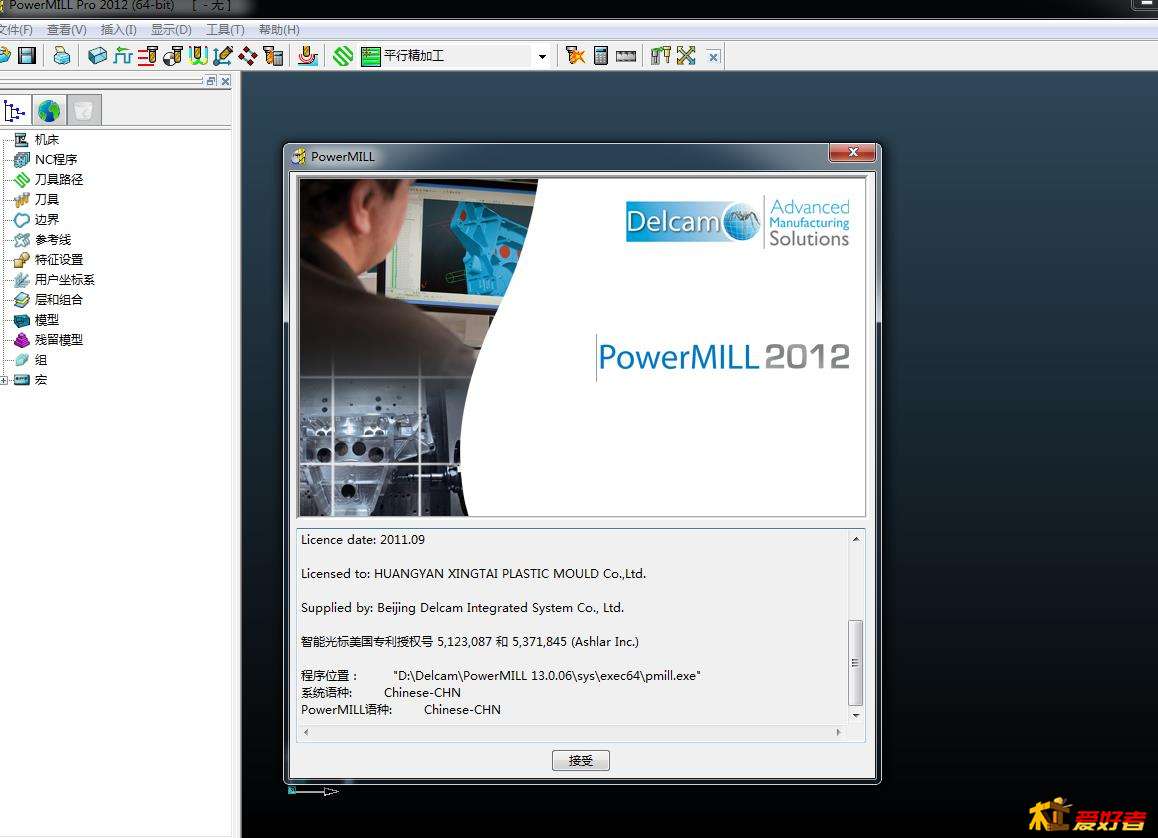Click the Print icon in the toolbar

[x=62, y=55]
